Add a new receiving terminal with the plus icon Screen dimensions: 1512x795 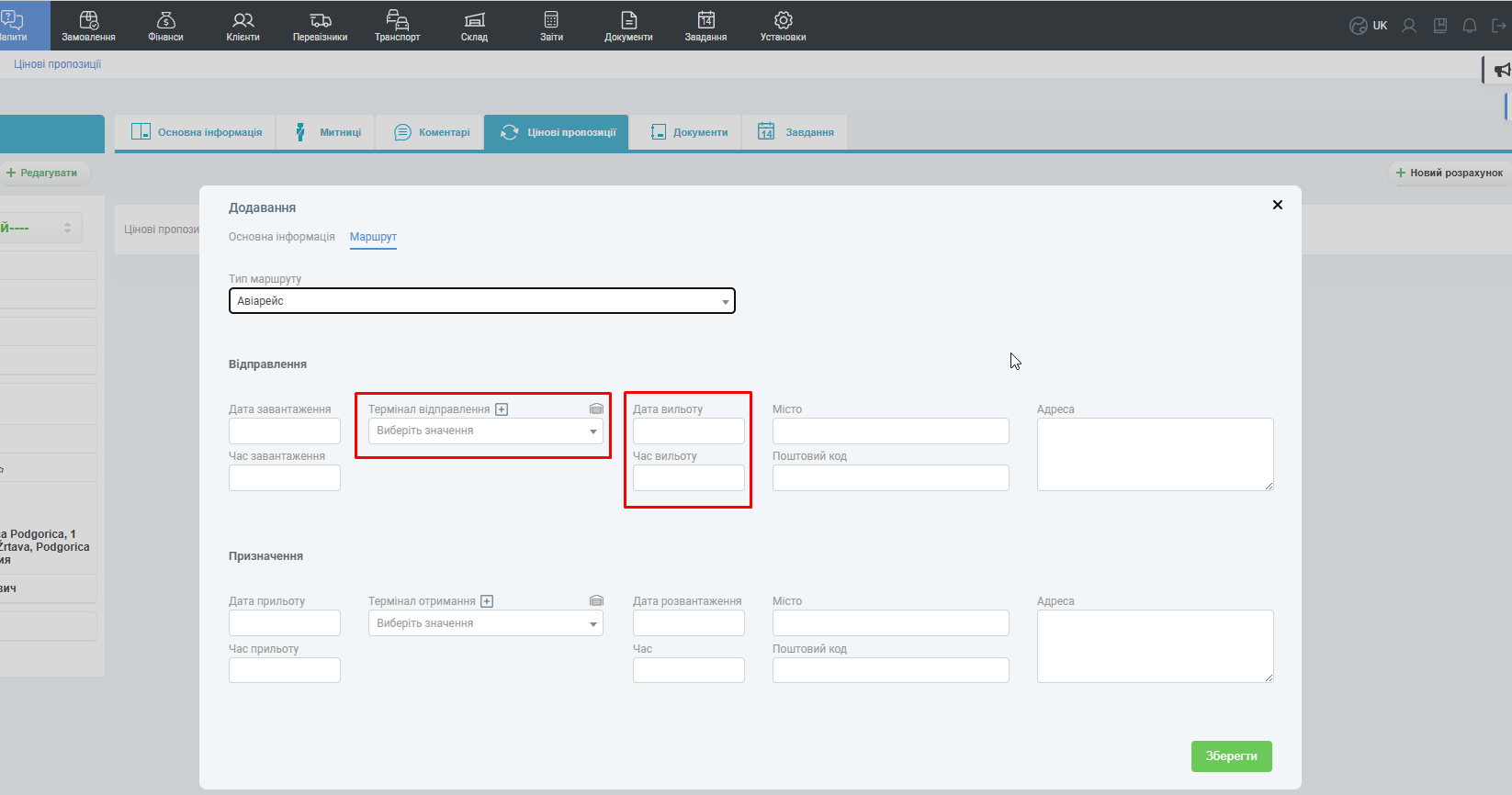click(x=487, y=601)
